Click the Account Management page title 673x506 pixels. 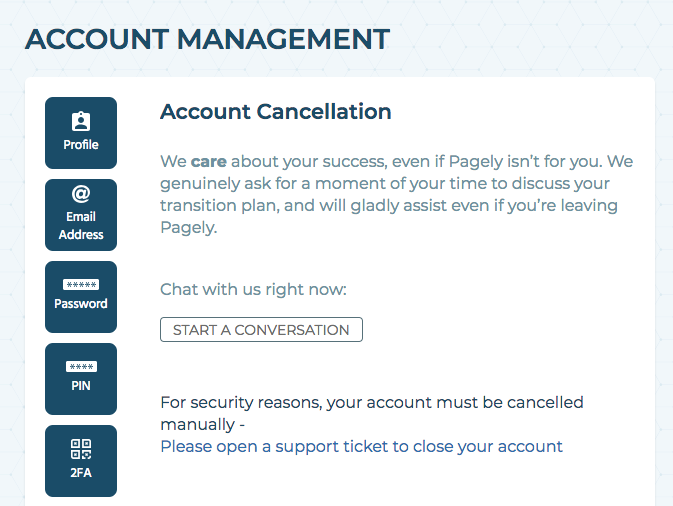(207, 39)
